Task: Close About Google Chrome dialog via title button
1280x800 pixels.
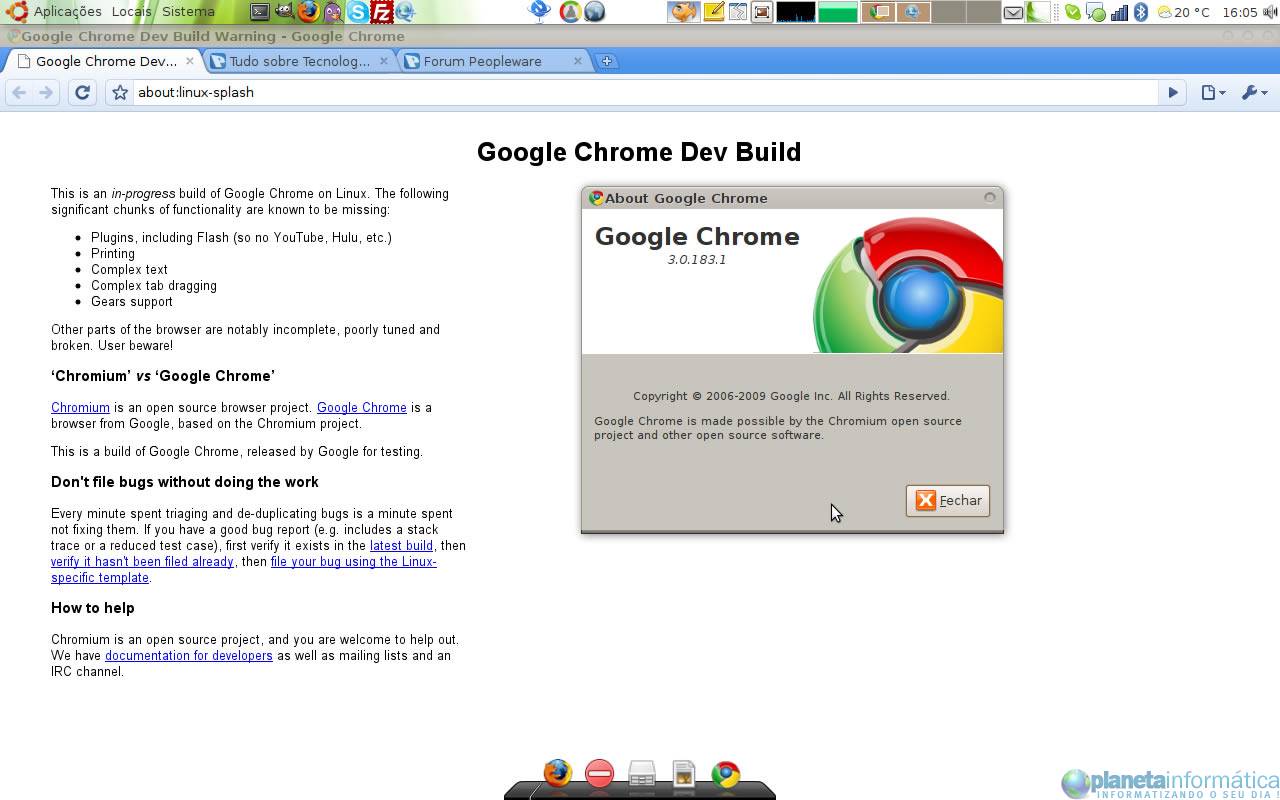Action: 990,197
